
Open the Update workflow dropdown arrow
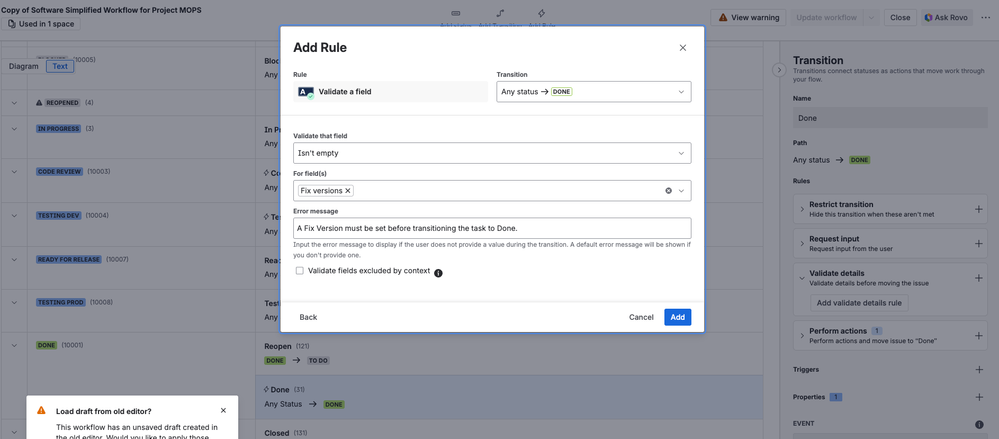click(x=871, y=18)
